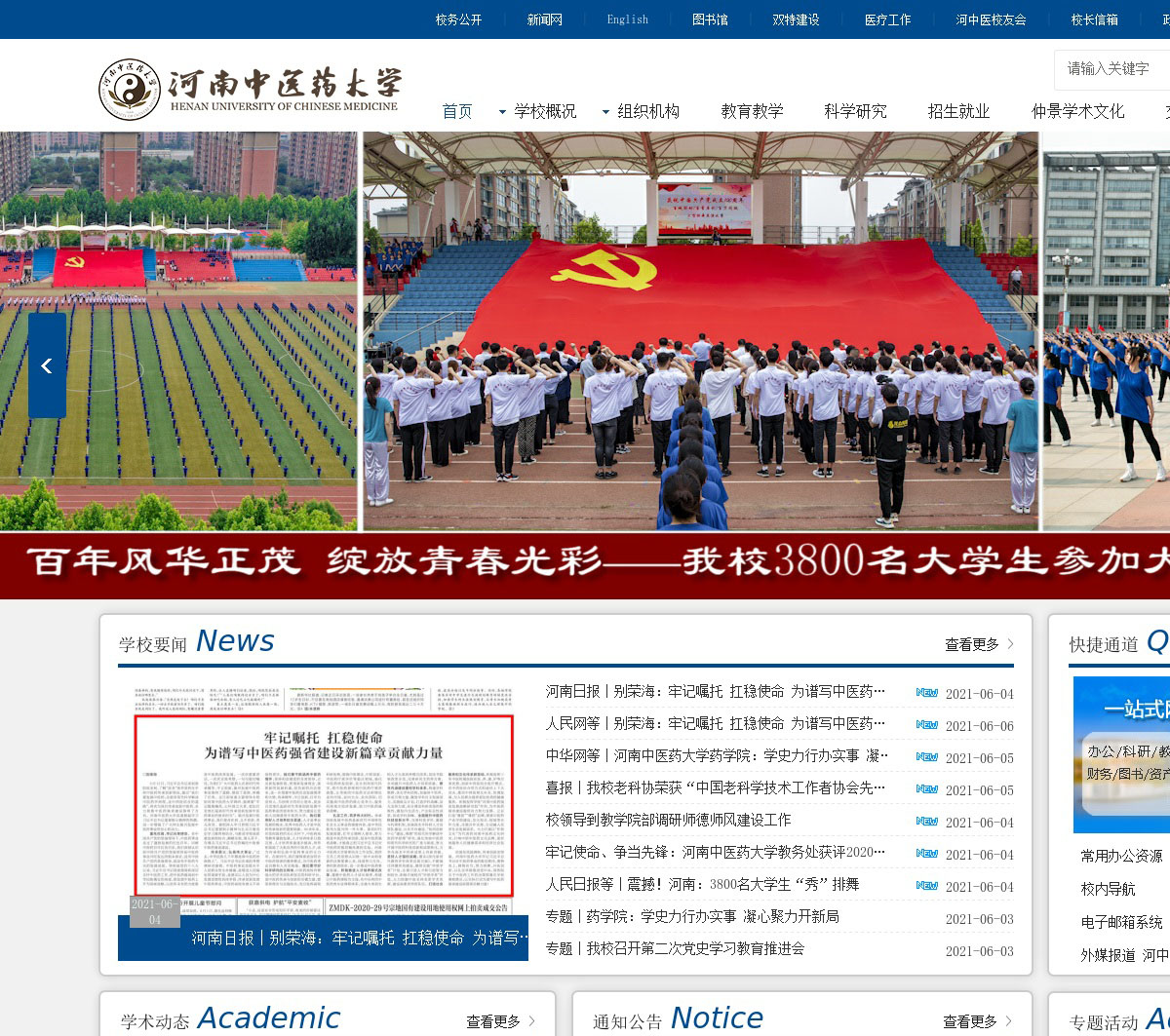Open news 人民网等｜别荣海：牢记嘱托

(716, 724)
